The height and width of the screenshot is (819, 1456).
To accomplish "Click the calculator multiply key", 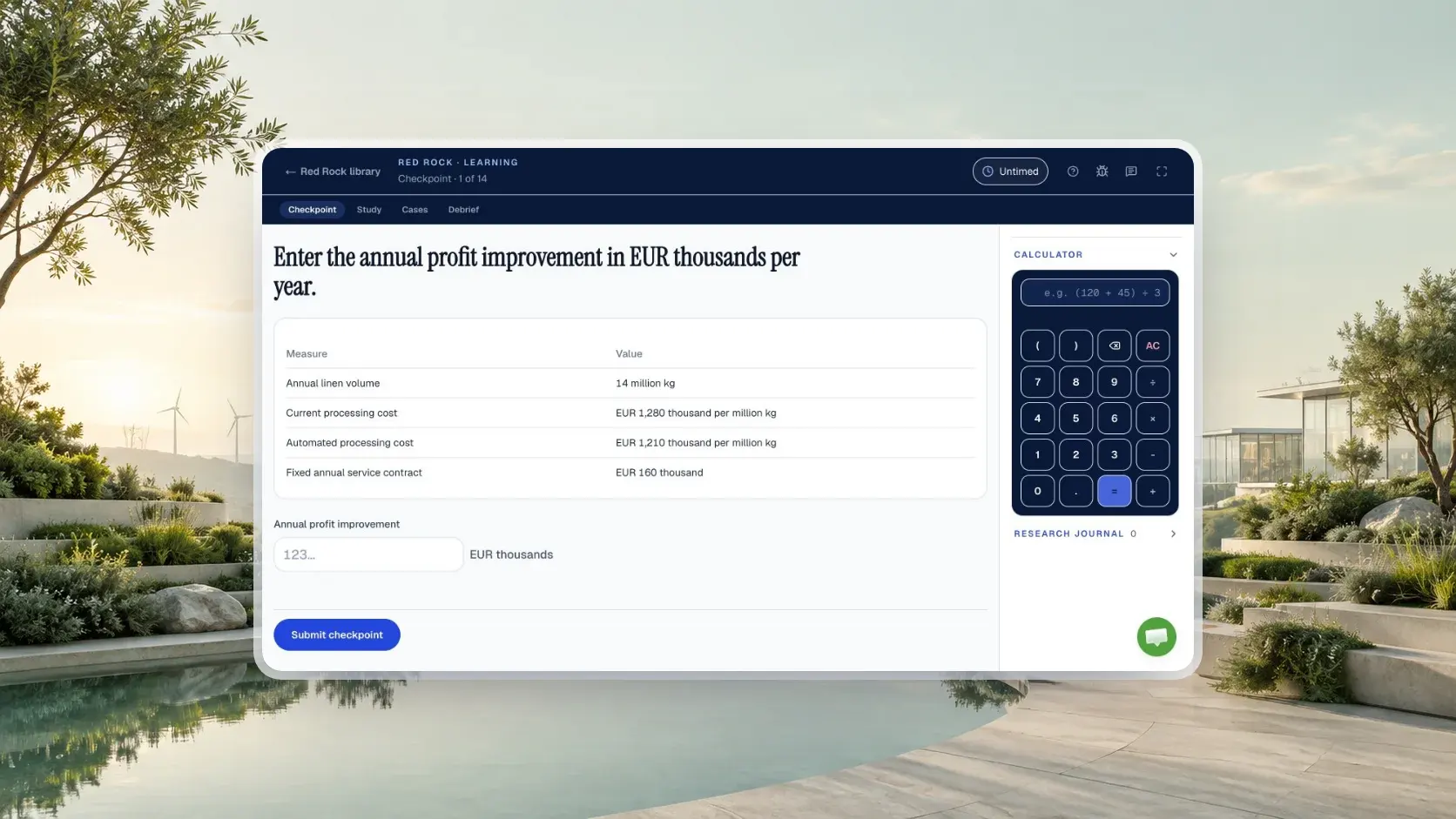I will click(1152, 419).
